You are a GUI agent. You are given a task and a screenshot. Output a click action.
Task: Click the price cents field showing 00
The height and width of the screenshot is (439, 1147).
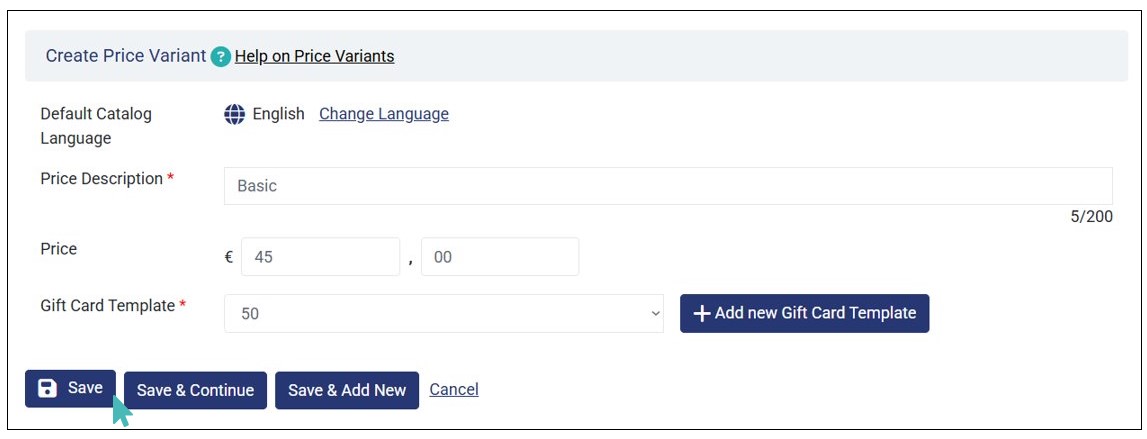(500, 257)
